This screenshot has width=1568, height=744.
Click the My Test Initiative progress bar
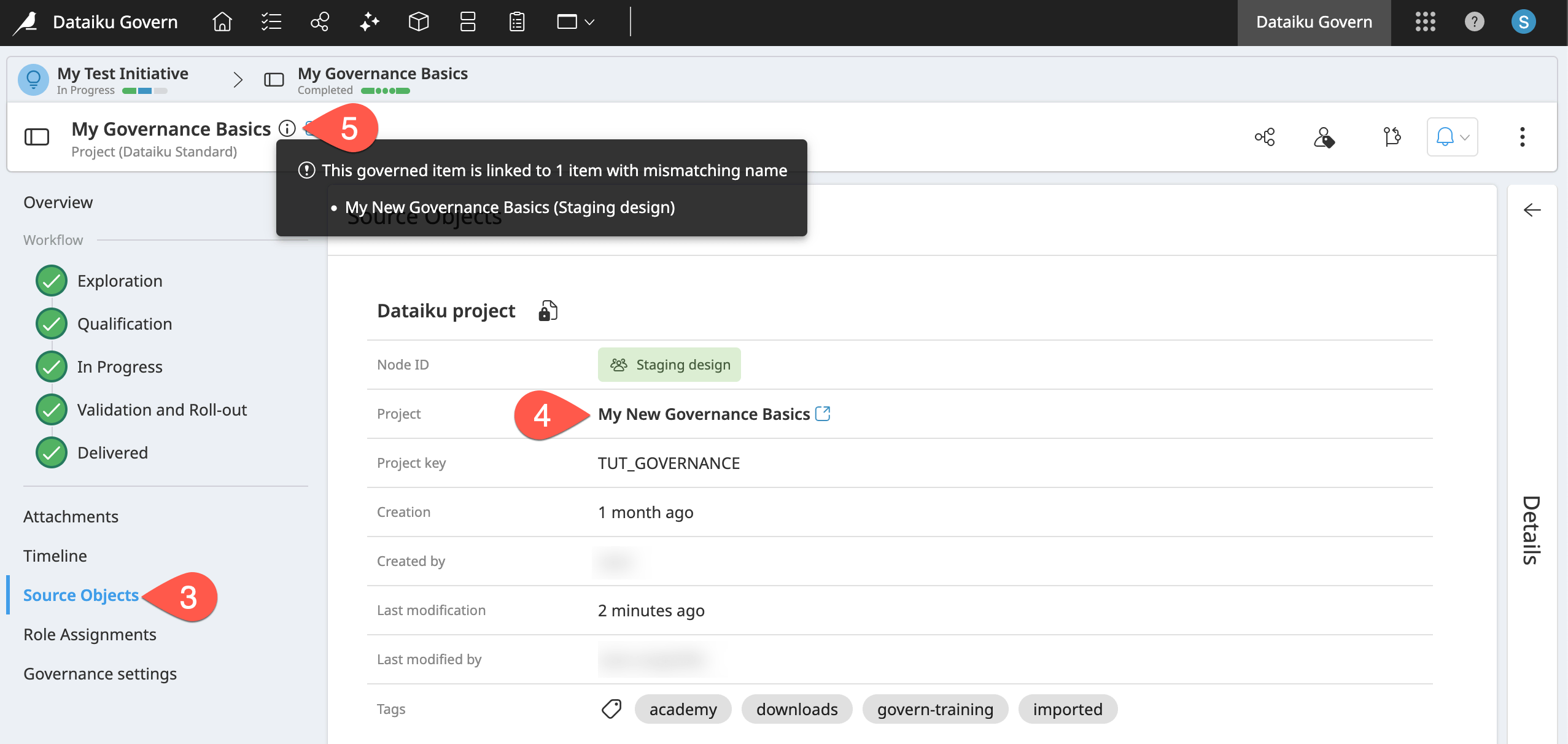[144, 90]
